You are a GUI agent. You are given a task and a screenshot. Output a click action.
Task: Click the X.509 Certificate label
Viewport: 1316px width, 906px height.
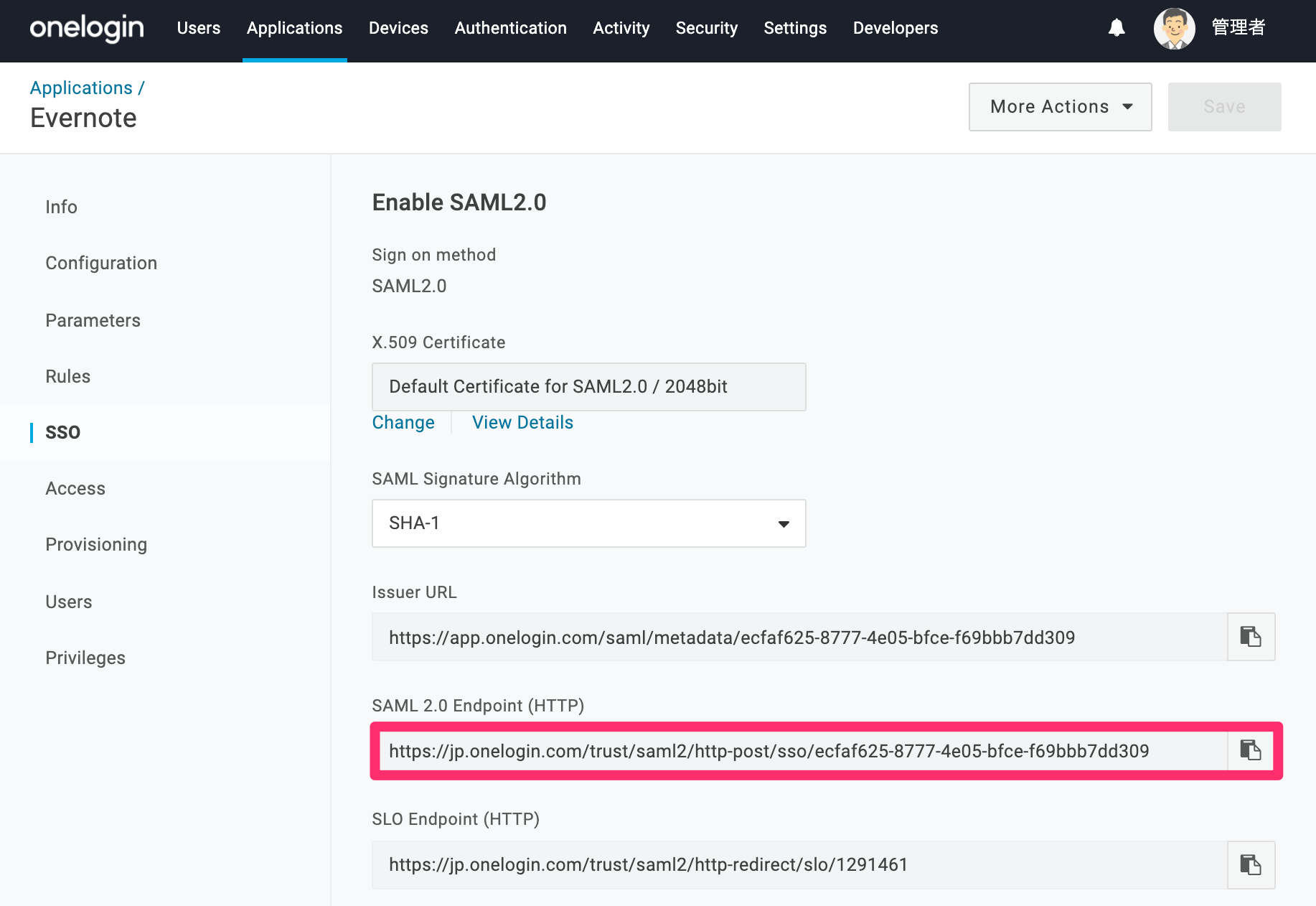(x=438, y=342)
